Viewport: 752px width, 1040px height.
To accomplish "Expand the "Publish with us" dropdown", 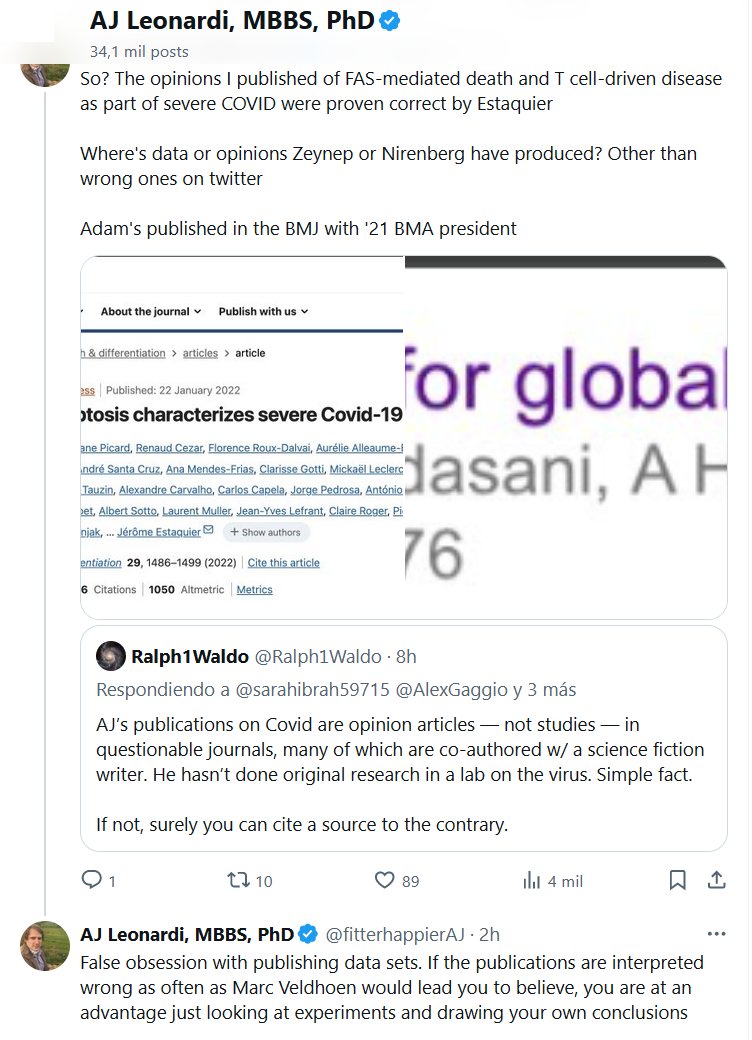I will click(x=263, y=311).
